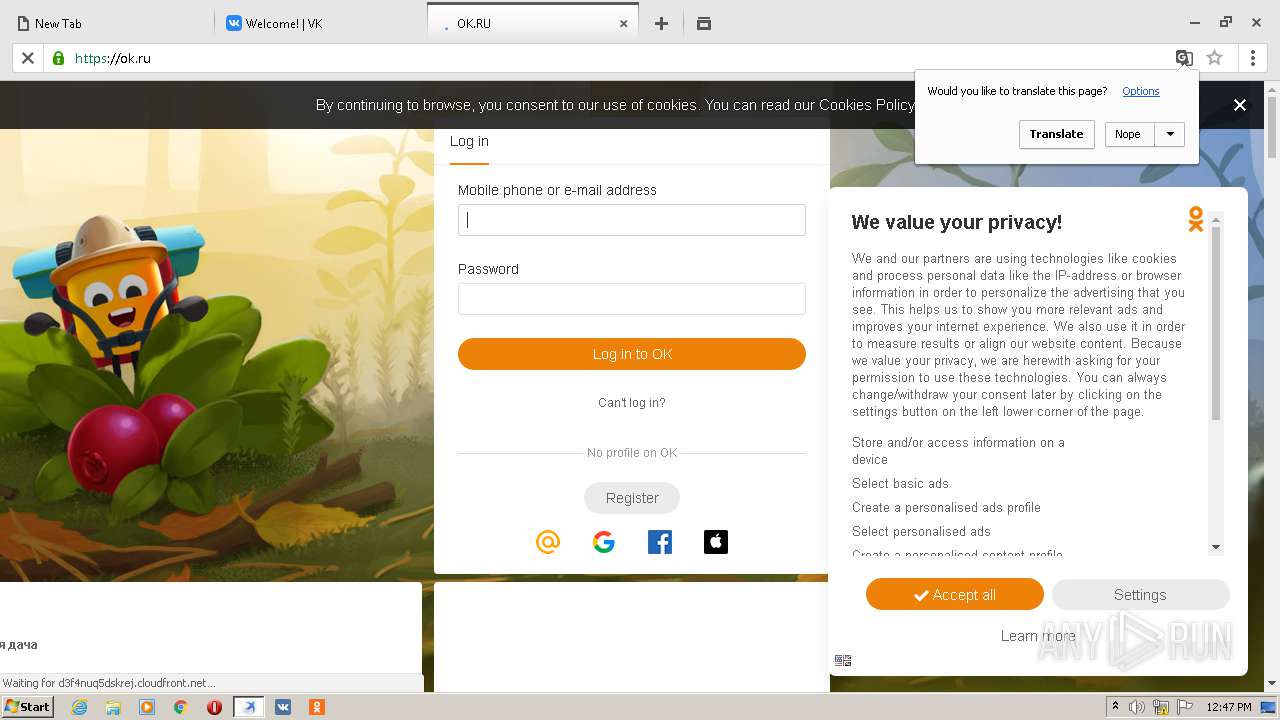Click the 12:47 PM clock
Screen dimensions: 1280x720
(1229, 707)
